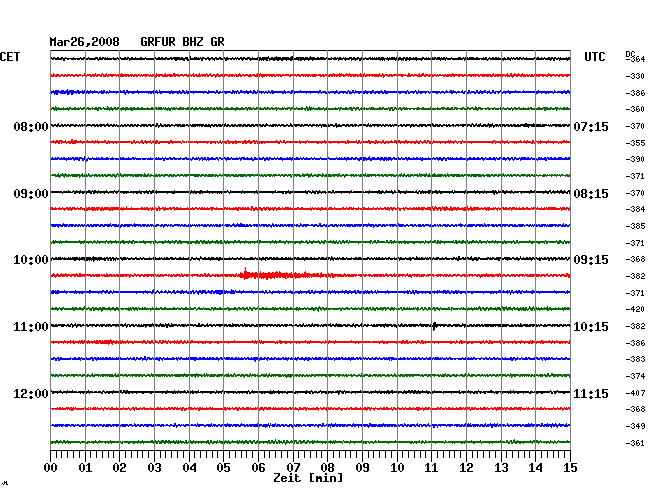The image size is (650, 494).
Task: Click the DC offset value -385
Action: 635,226
